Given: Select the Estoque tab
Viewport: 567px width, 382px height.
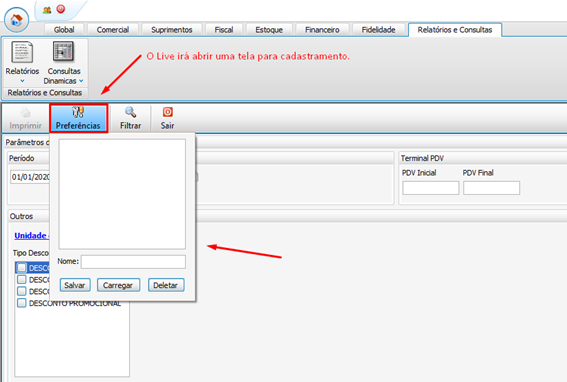Looking at the screenshot, I should pyautogui.click(x=269, y=30).
